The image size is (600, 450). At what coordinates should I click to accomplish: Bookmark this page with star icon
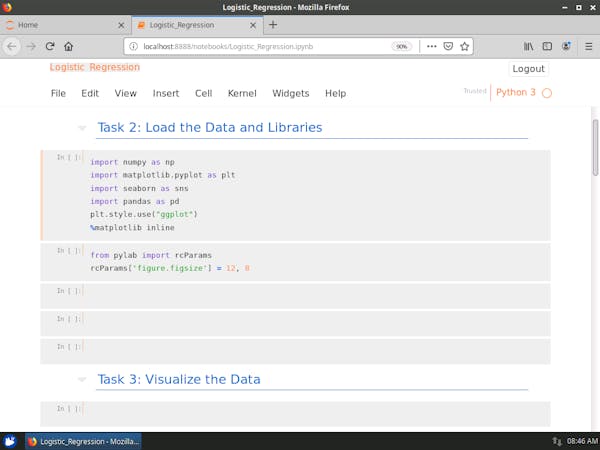465,46
